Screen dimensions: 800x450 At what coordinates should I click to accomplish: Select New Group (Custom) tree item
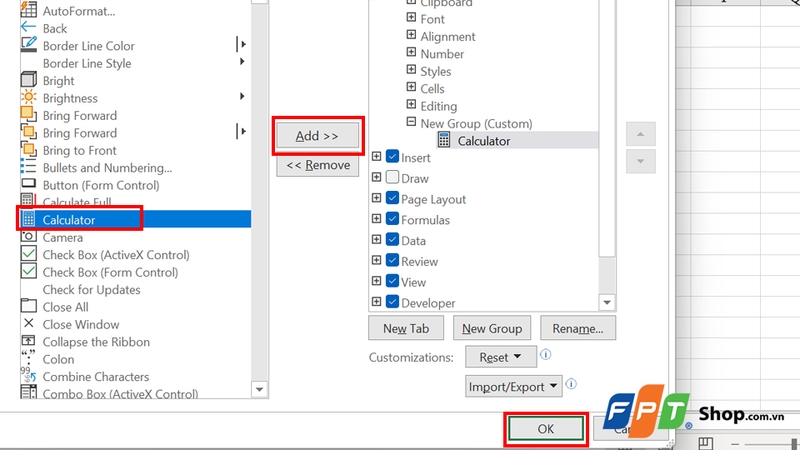[x=476, y=123]
